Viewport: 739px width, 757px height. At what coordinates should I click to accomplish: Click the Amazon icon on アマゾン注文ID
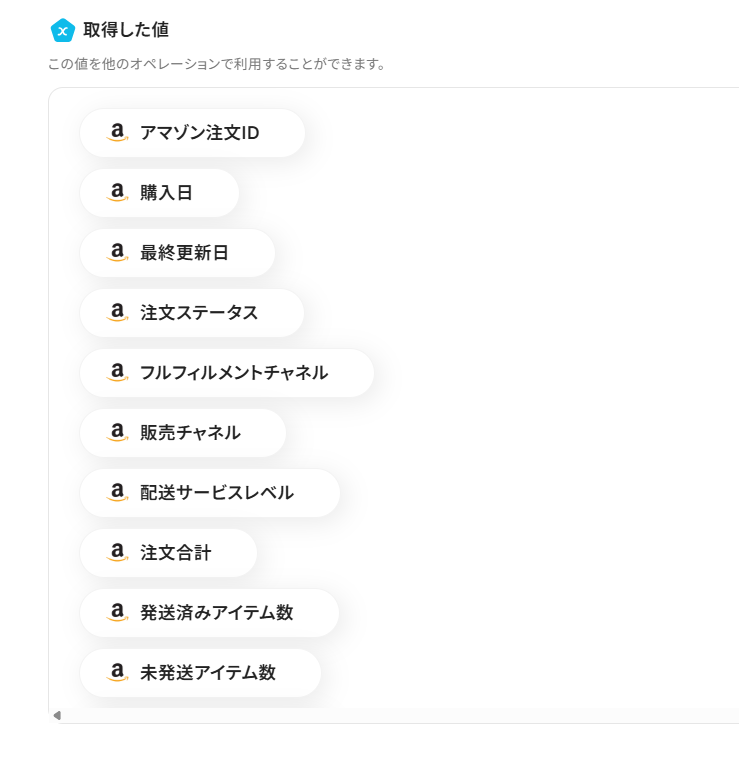(x=118, y=133)
